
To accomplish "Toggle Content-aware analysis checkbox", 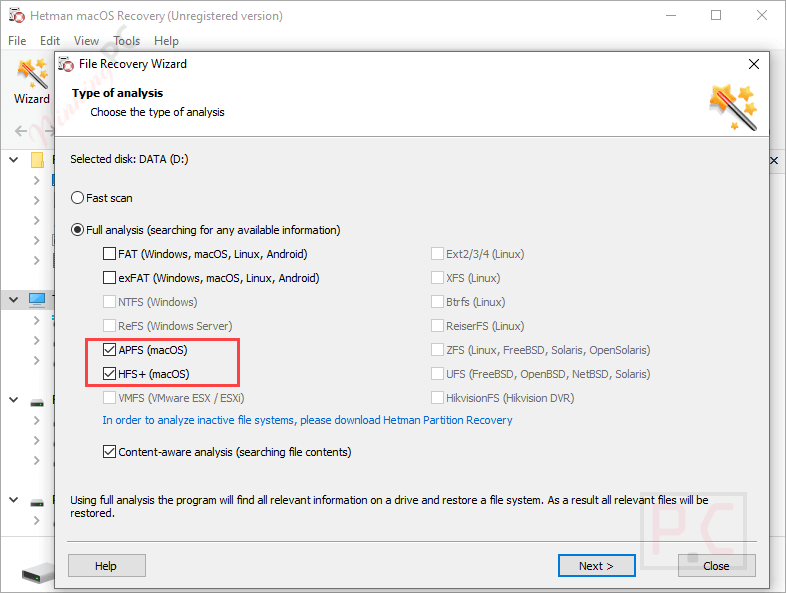I will [x=109, y=452].
